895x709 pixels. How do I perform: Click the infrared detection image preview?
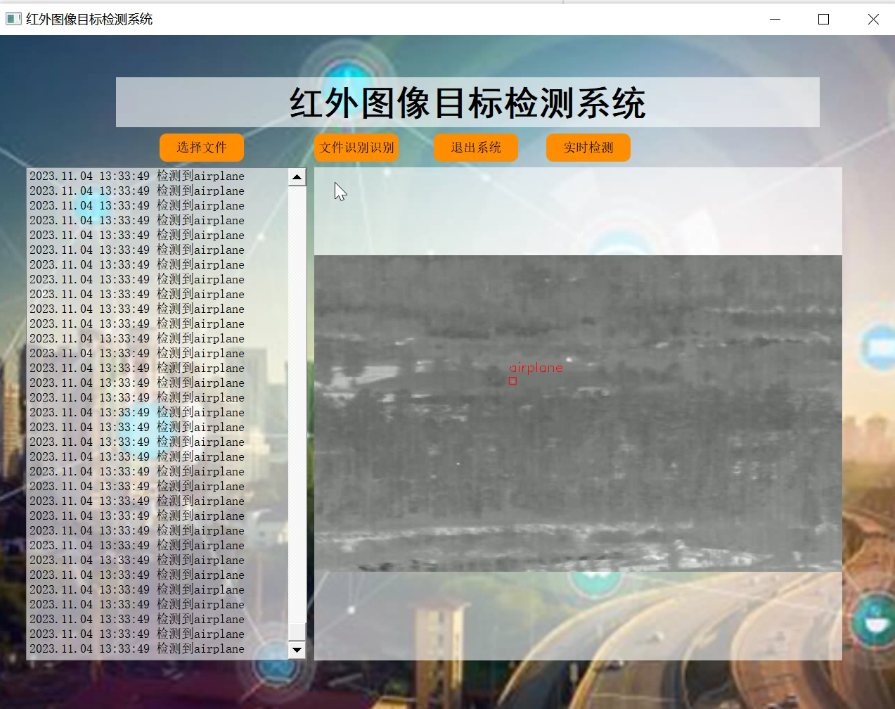[578, 413]
